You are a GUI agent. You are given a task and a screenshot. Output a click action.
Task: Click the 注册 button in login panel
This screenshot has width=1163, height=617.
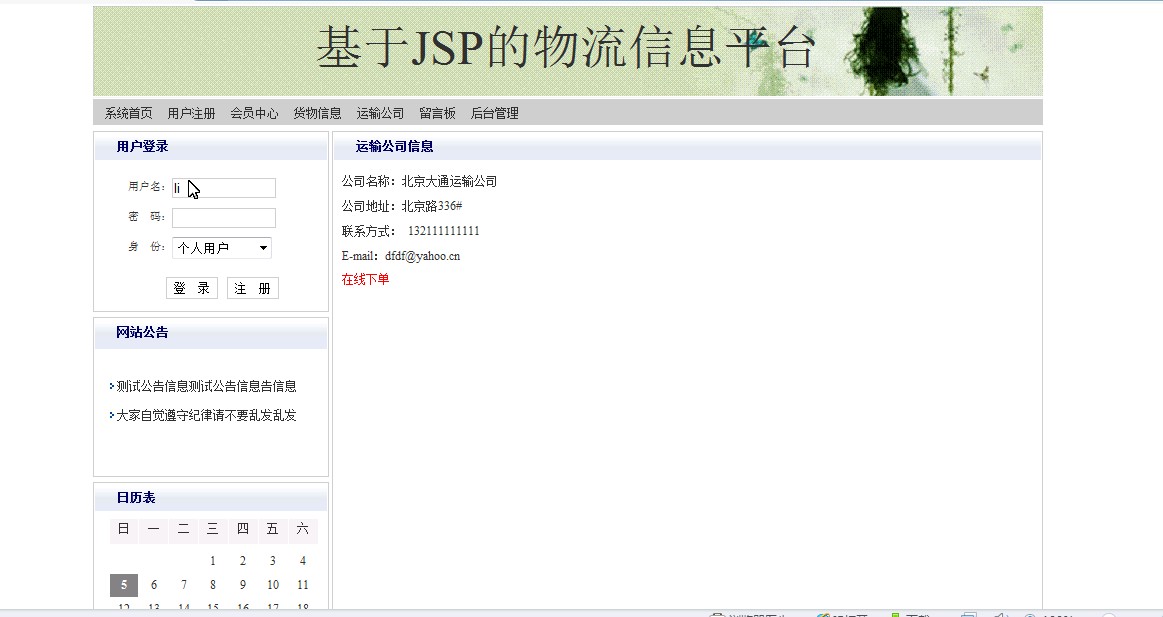point(253,288)
